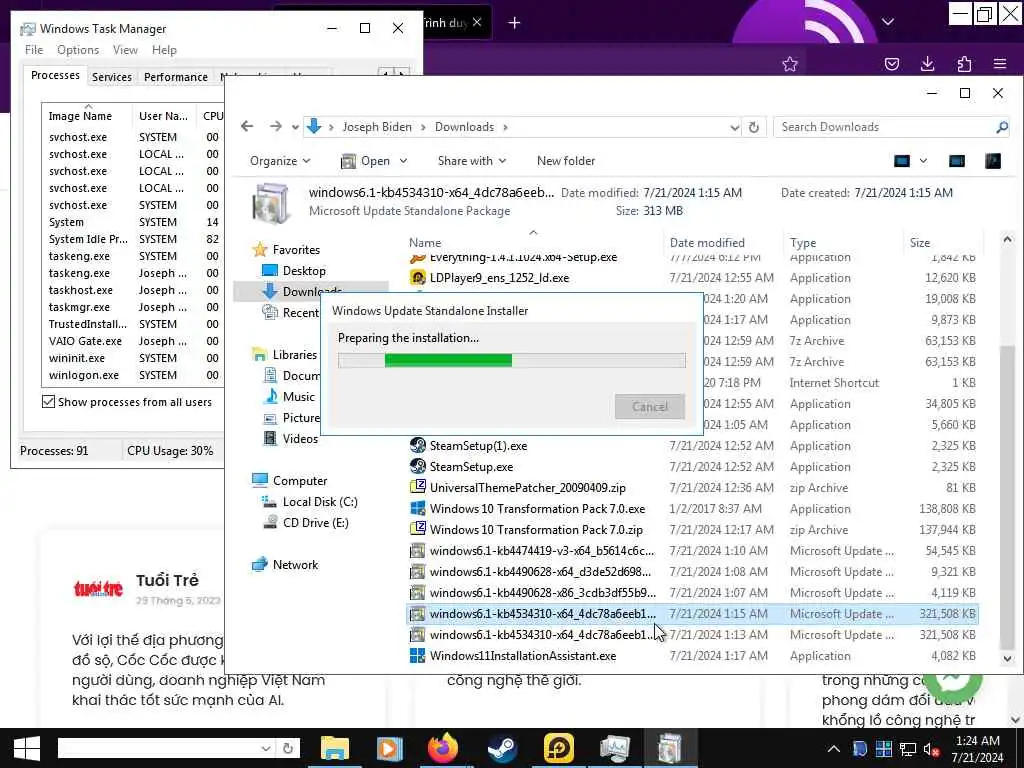Open recent locations dropdown arrow

pyautogui.click(x=295, y=127)
